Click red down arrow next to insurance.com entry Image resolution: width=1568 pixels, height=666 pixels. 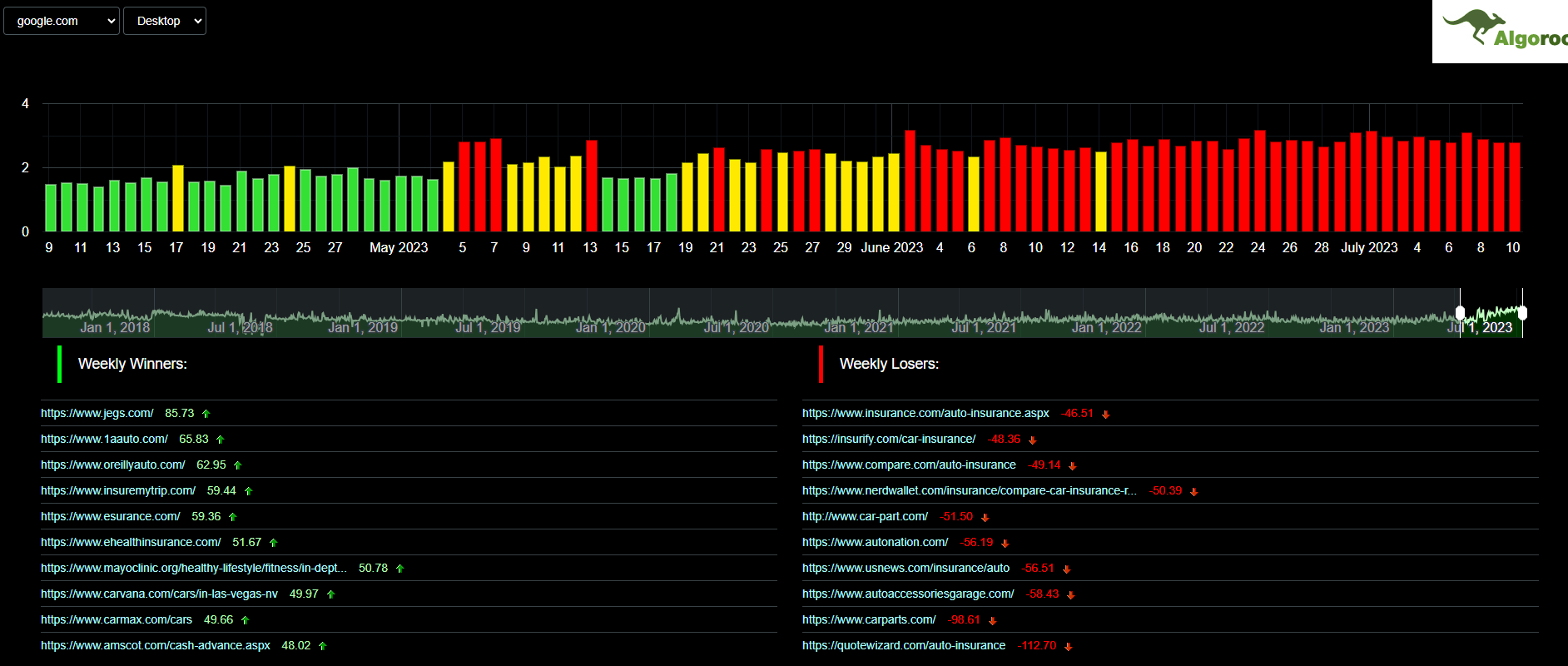coord(1106,415)
